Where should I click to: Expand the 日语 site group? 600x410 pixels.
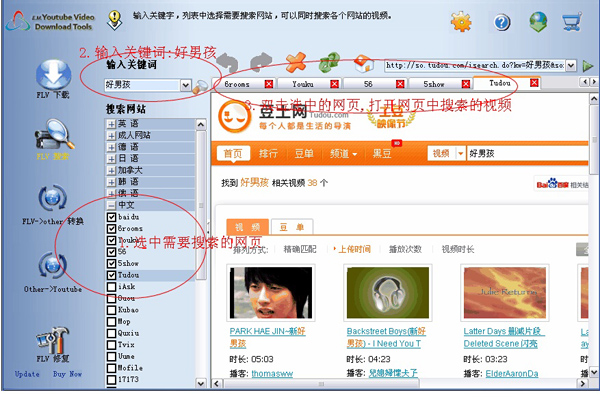(x=111, y=159)
